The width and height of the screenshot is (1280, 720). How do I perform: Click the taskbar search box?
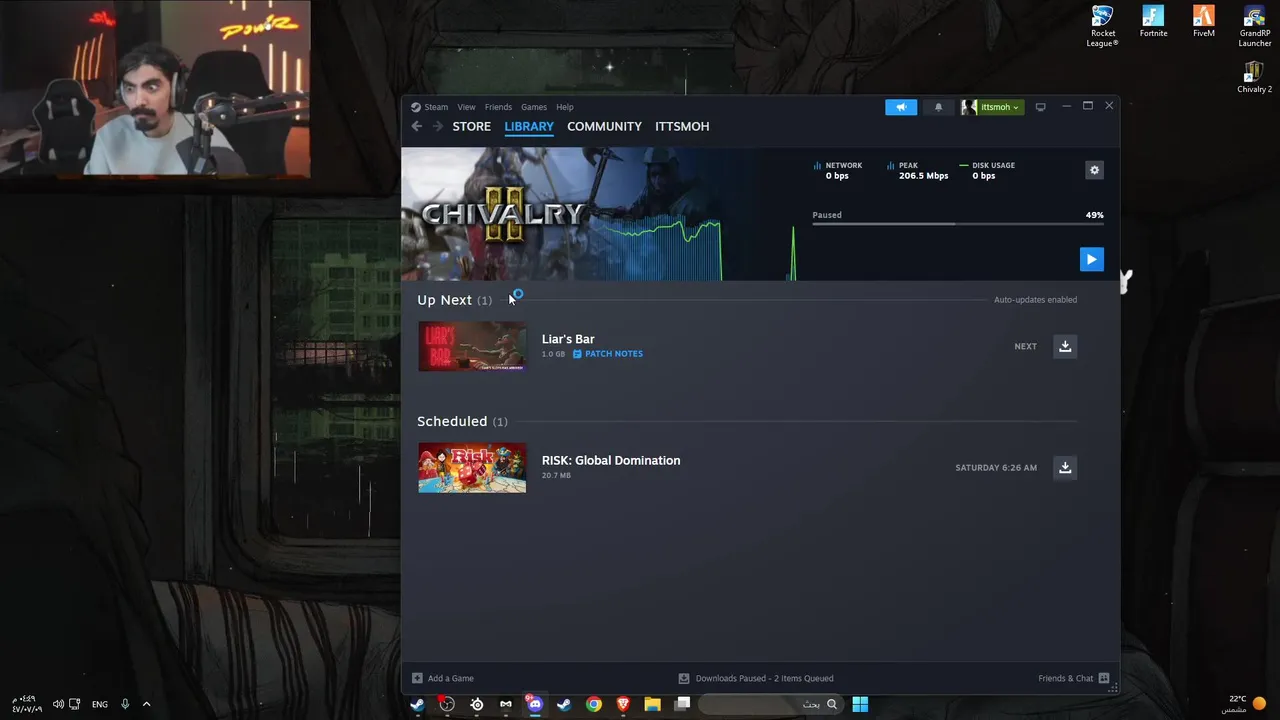[771, 704]
